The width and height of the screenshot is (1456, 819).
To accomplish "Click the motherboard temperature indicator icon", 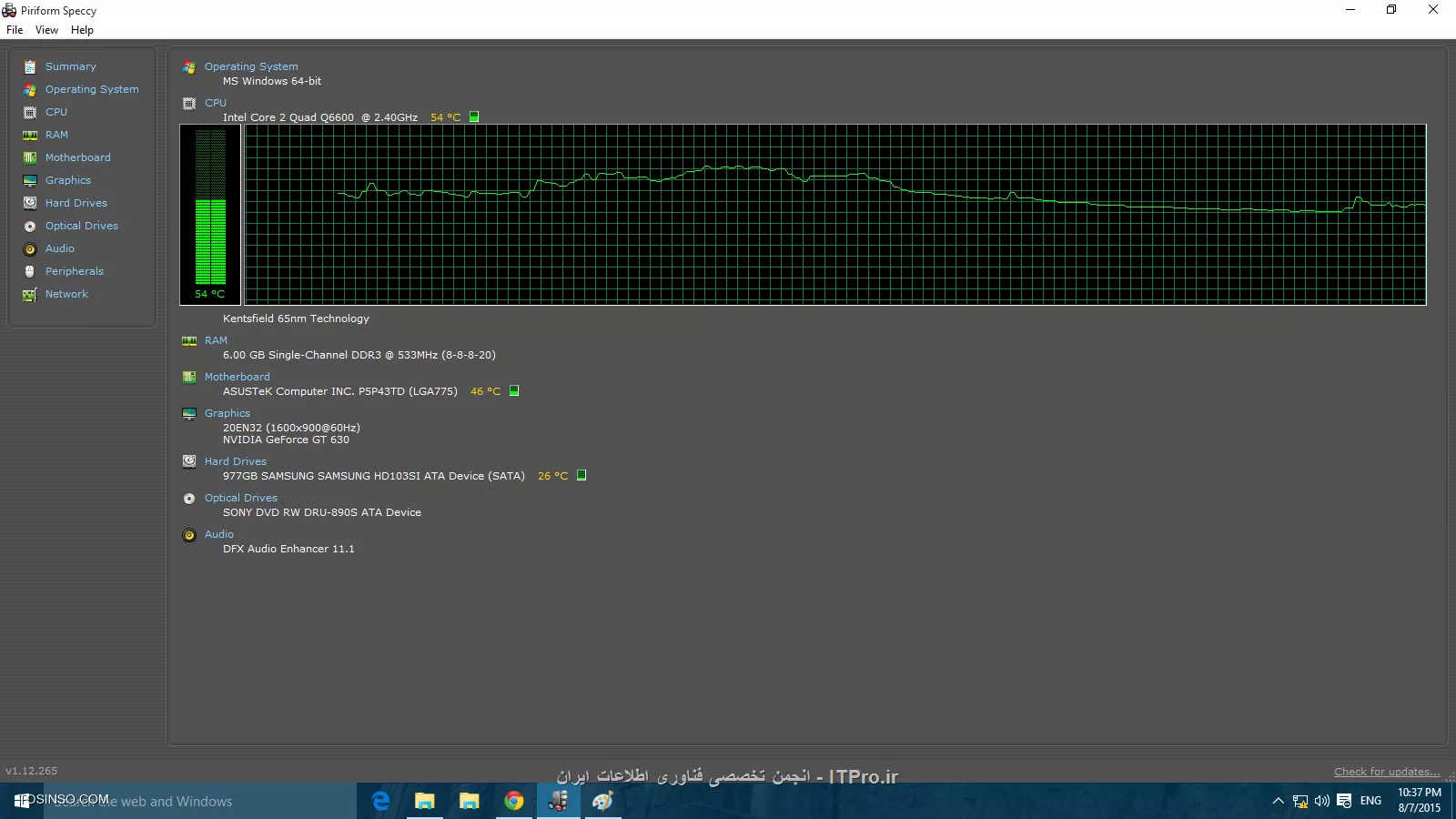I will tap(514, 390).
